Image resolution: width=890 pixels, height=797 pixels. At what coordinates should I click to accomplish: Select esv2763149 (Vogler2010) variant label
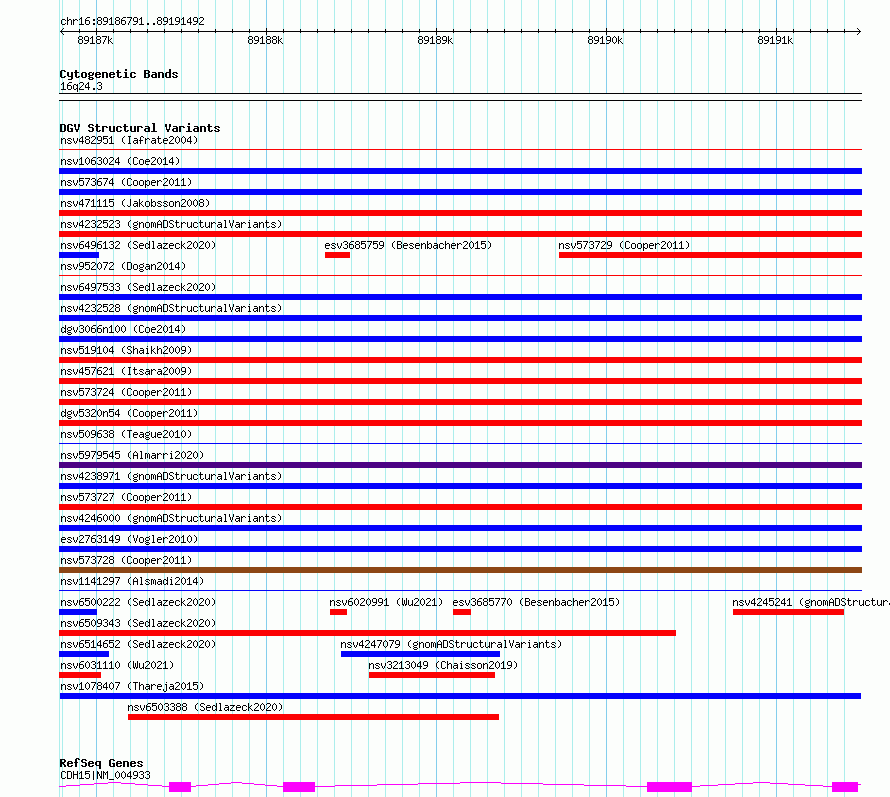129,539
